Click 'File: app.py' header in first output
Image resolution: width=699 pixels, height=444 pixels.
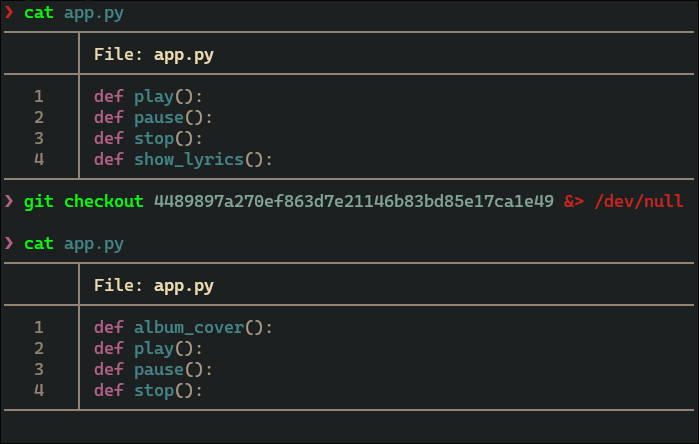pyautogui.click(x=154, y=55)
